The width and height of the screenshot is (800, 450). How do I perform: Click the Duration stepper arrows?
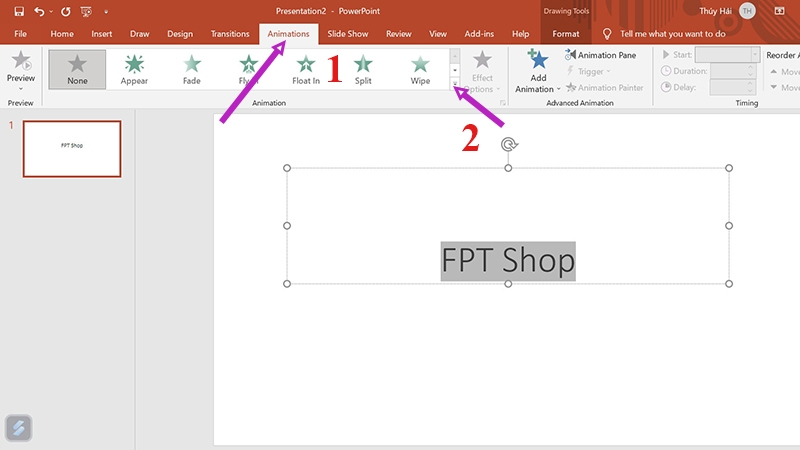tap(751, 71)
